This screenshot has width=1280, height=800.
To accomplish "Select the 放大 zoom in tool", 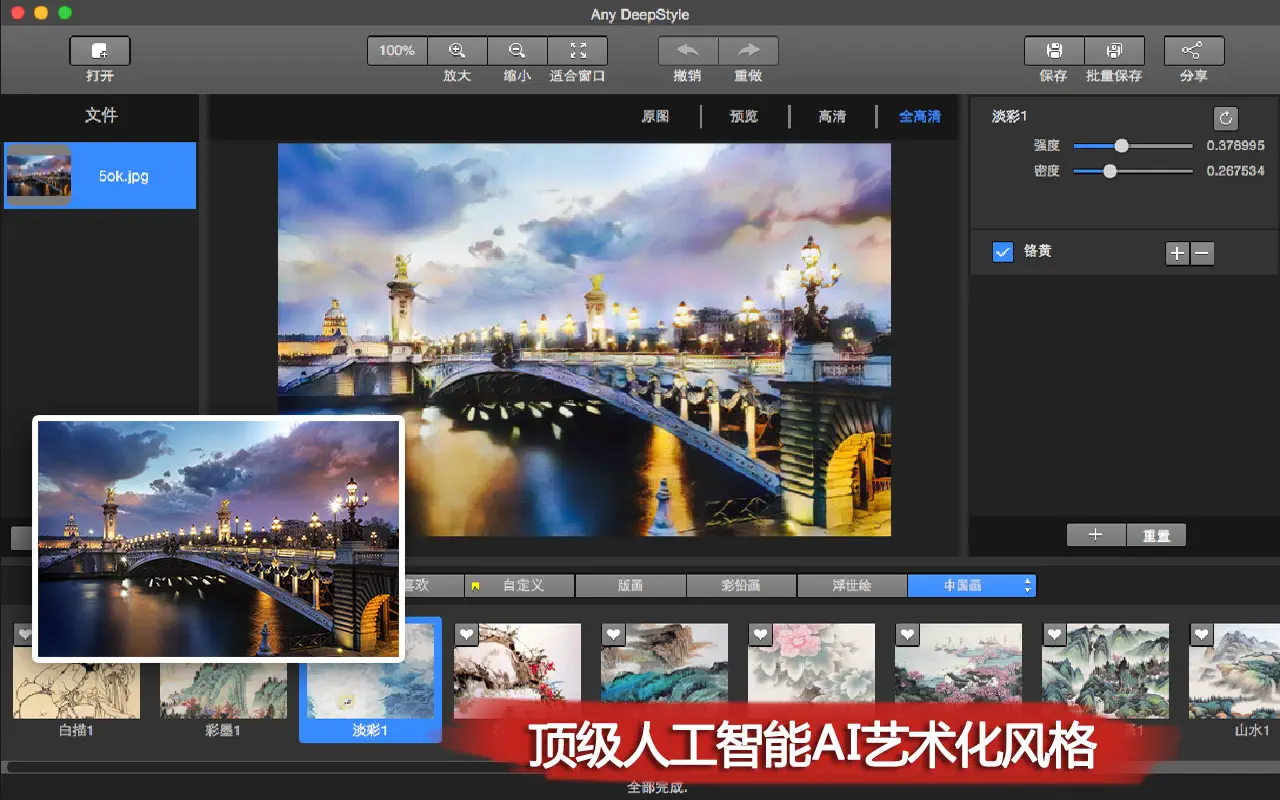I will (x=457, y=50).
